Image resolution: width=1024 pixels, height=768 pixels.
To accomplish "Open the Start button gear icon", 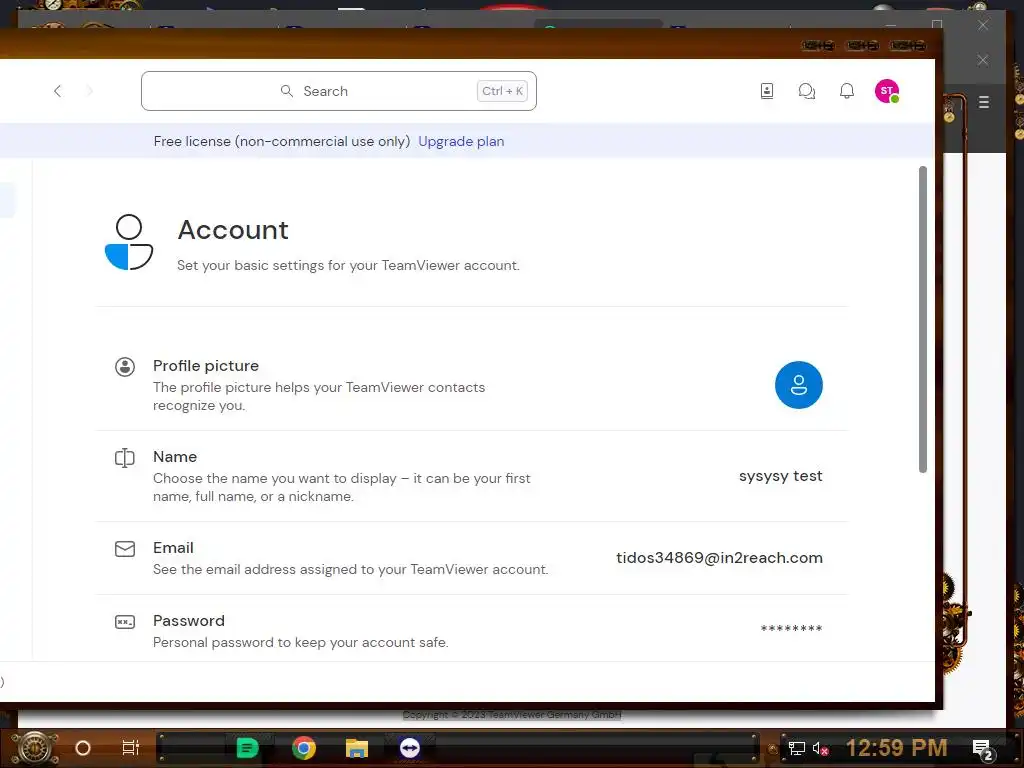I will pos(35,748).
